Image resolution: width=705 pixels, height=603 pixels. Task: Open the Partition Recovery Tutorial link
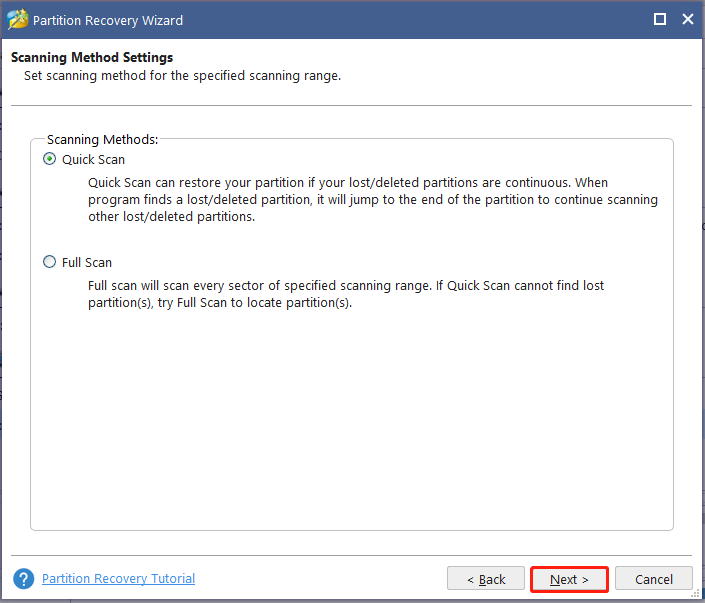point(118,578)
